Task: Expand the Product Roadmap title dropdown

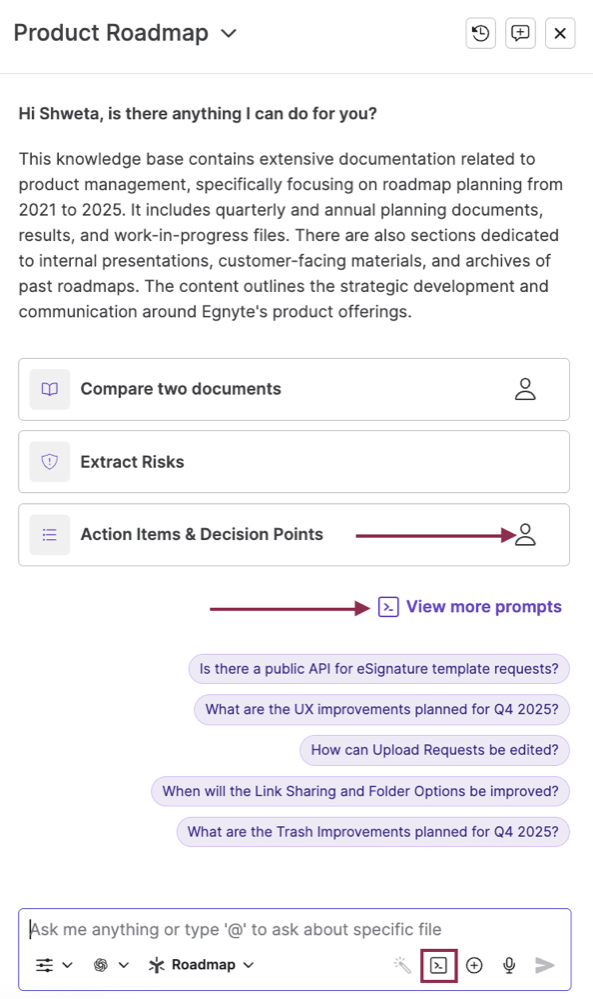Action: point(227,33)
